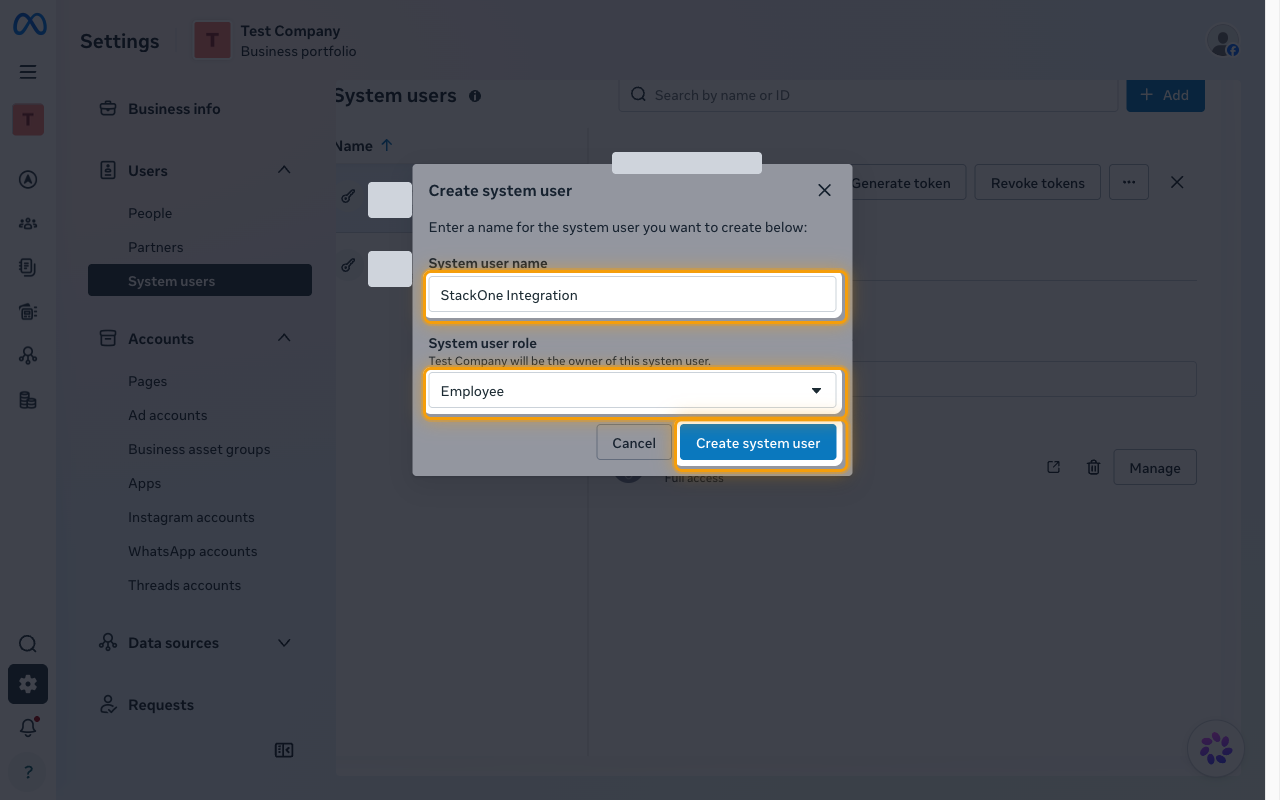Close the system user details panel
The height and width of the screenshot is (800, 1280).
point(1177,182)
